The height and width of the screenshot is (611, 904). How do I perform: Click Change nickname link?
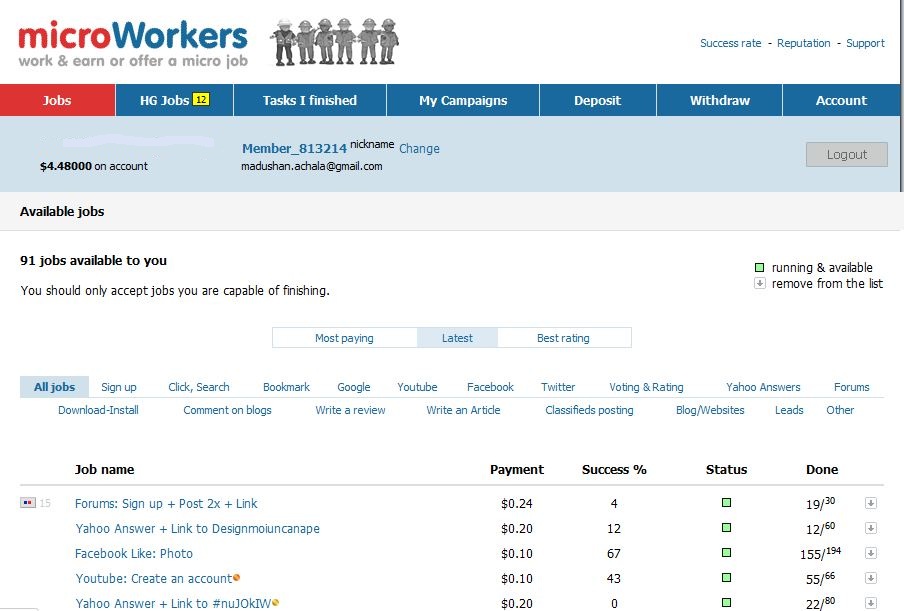419,149
